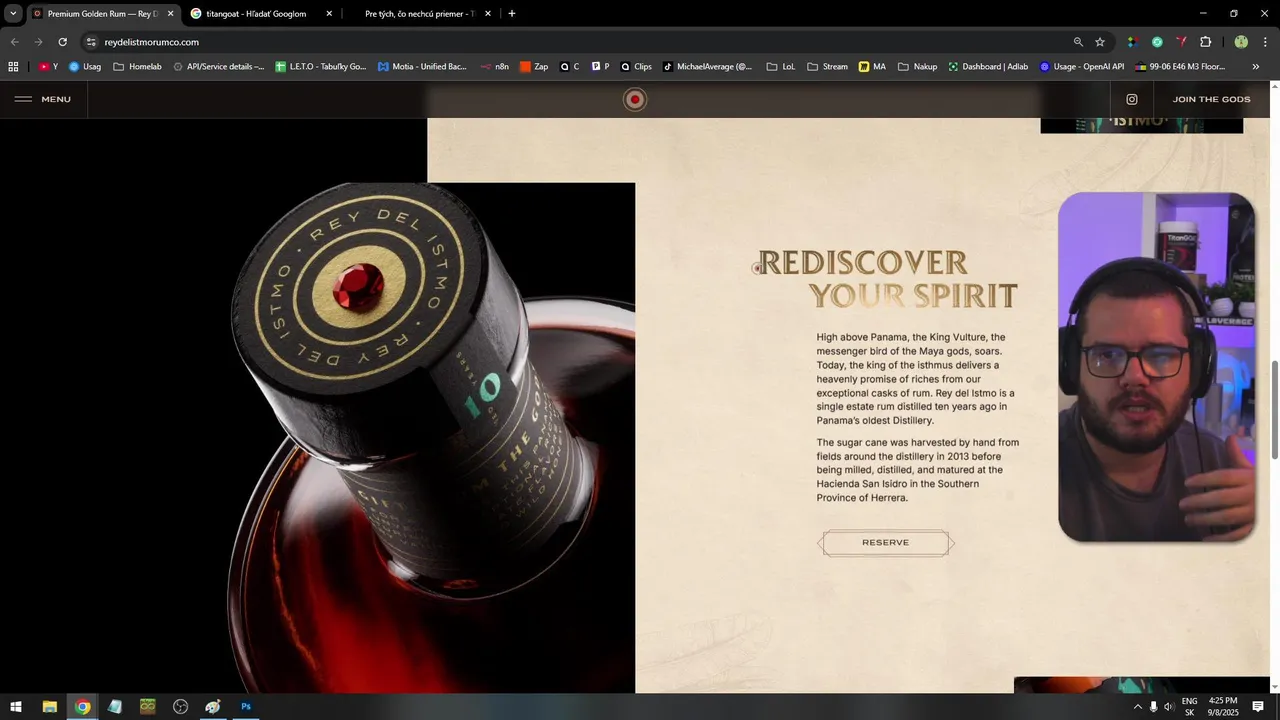Open the Motia - Unified Backend bookmark
The image size is (1280, 720).
tap(422, 67)
